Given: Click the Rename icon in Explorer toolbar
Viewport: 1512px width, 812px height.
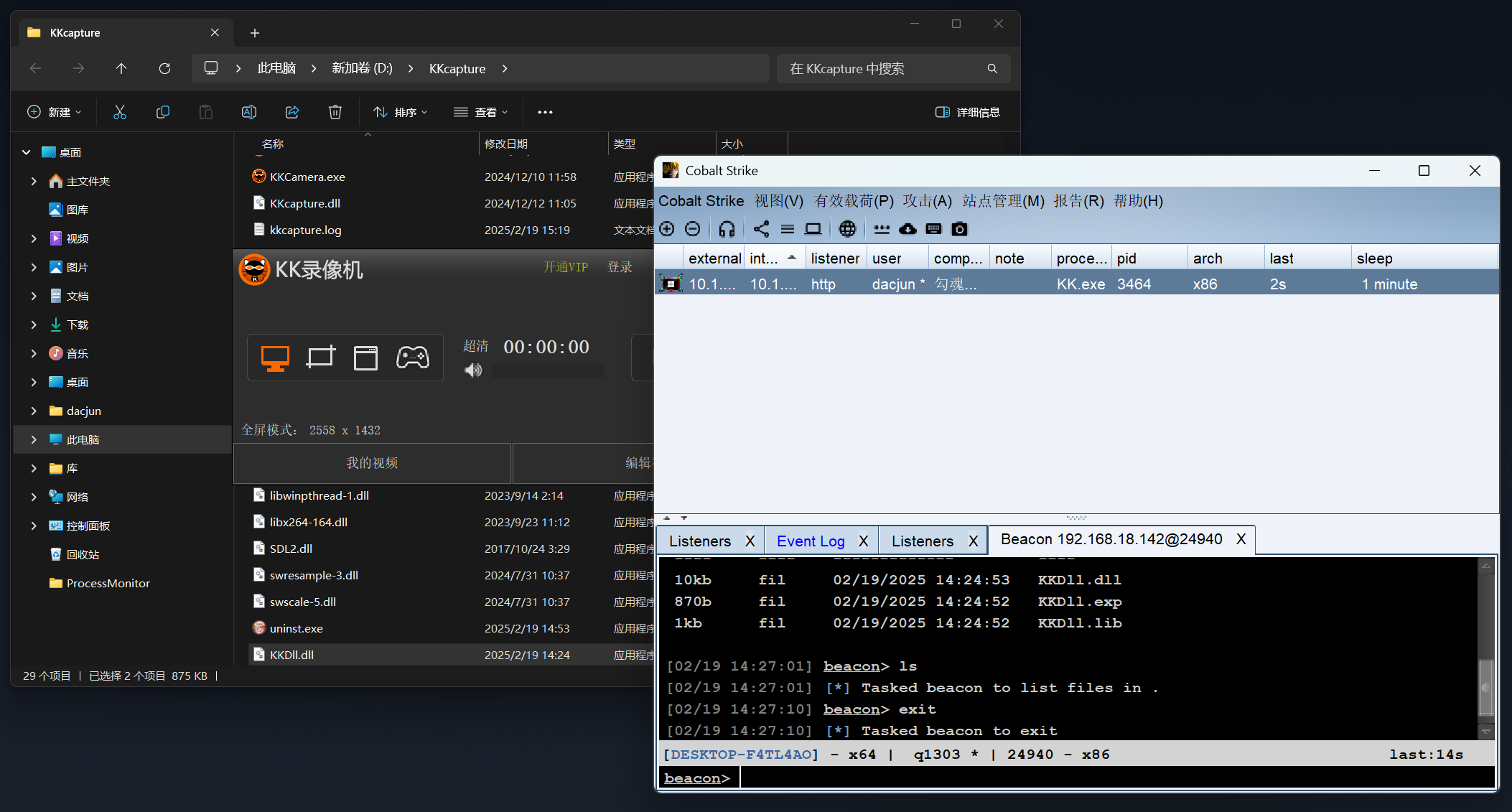Looking at the screenshot, I should point(249,112).
